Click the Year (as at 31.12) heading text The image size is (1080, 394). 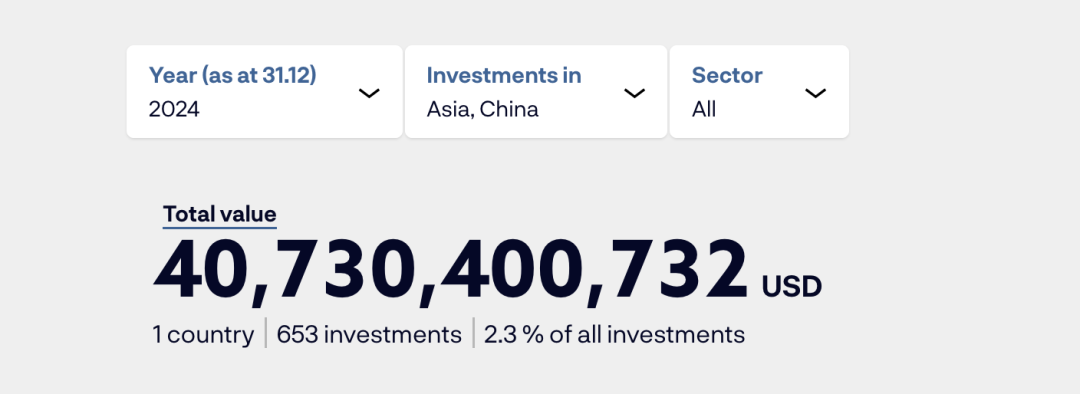[x=233, y=75]
